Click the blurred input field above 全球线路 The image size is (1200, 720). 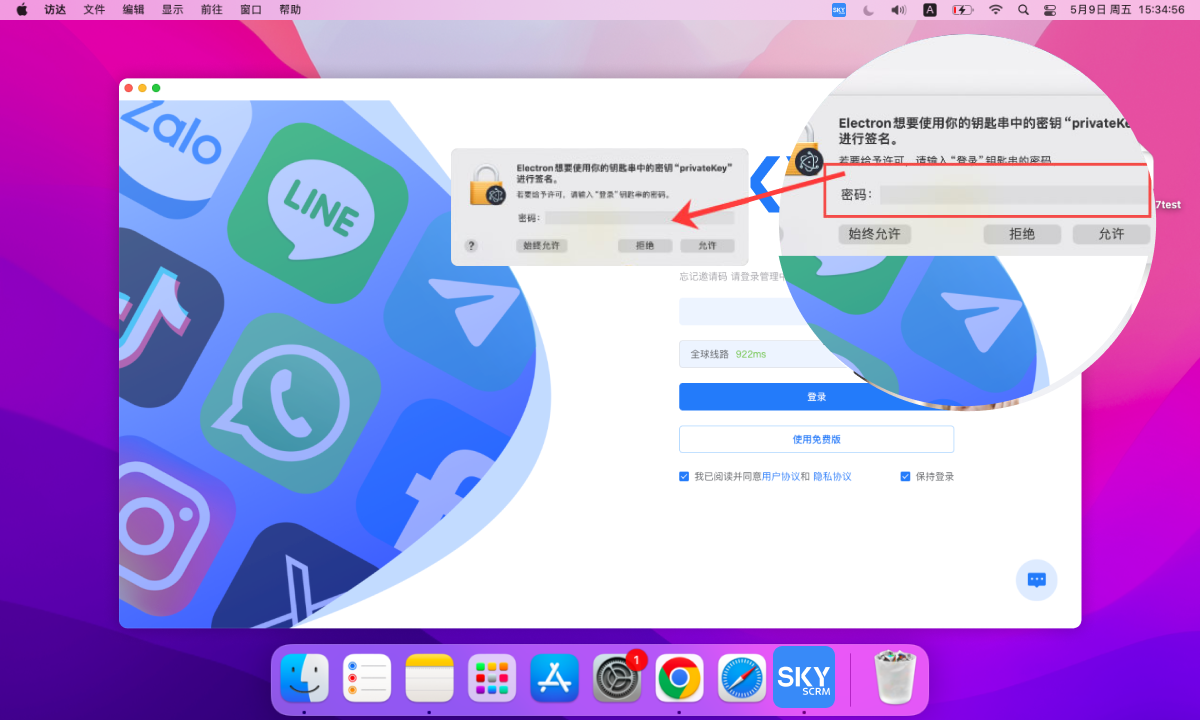point(816,311)
